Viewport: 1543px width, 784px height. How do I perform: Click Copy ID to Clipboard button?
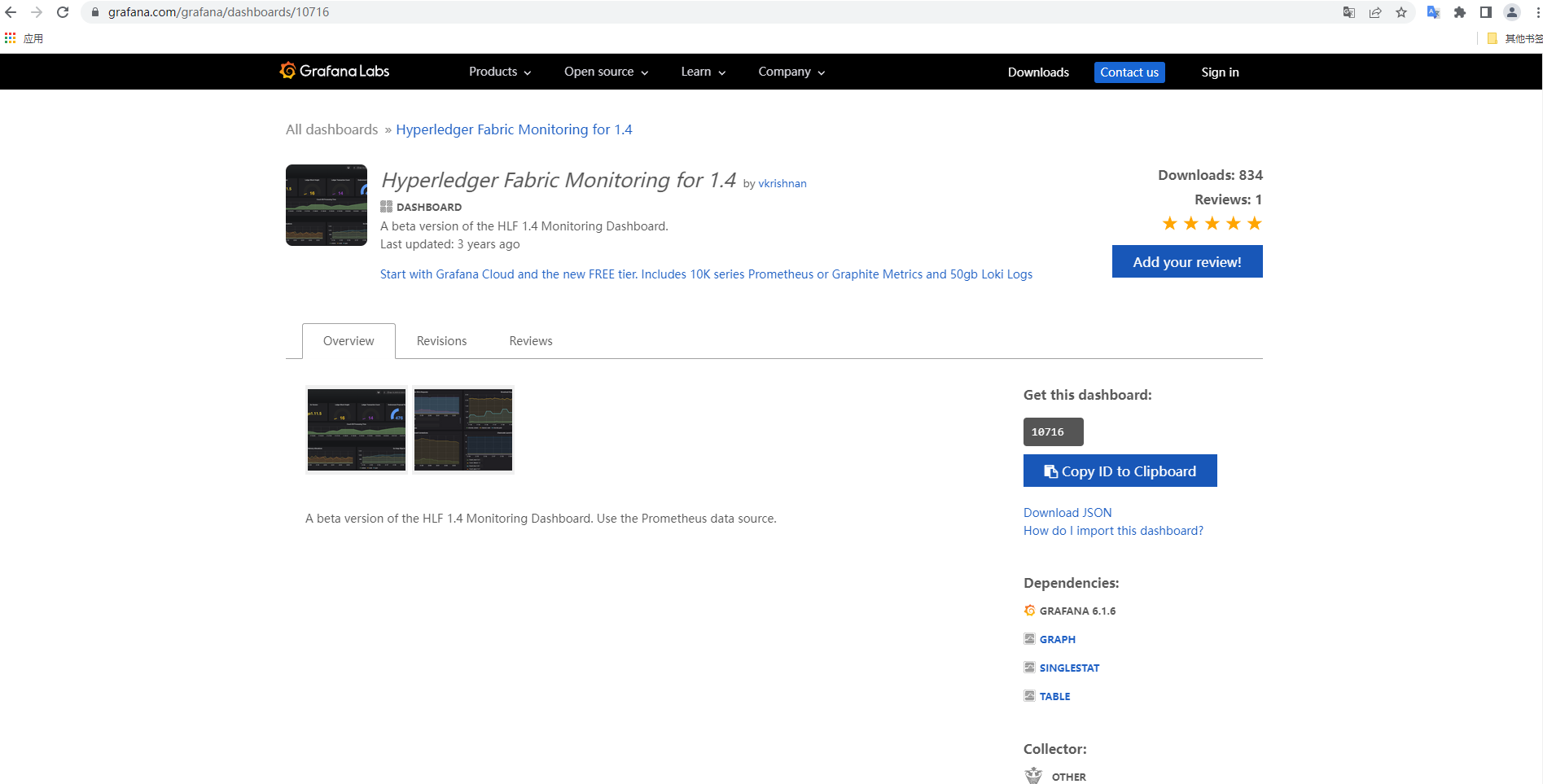tap(1120, 471)
